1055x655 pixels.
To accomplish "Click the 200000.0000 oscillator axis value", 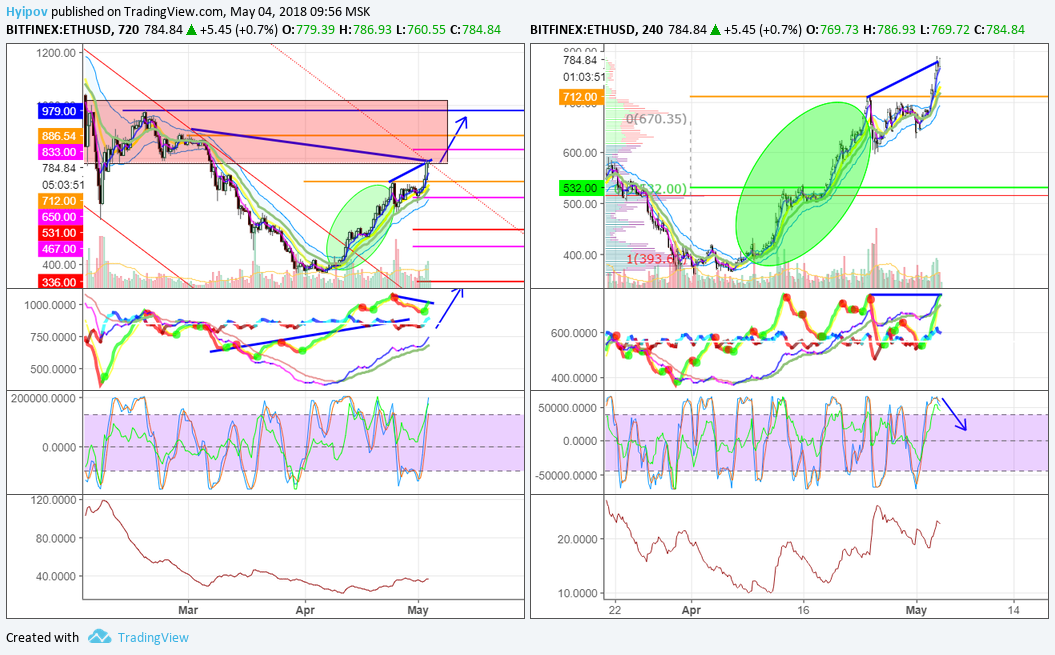I will (44, 398).
